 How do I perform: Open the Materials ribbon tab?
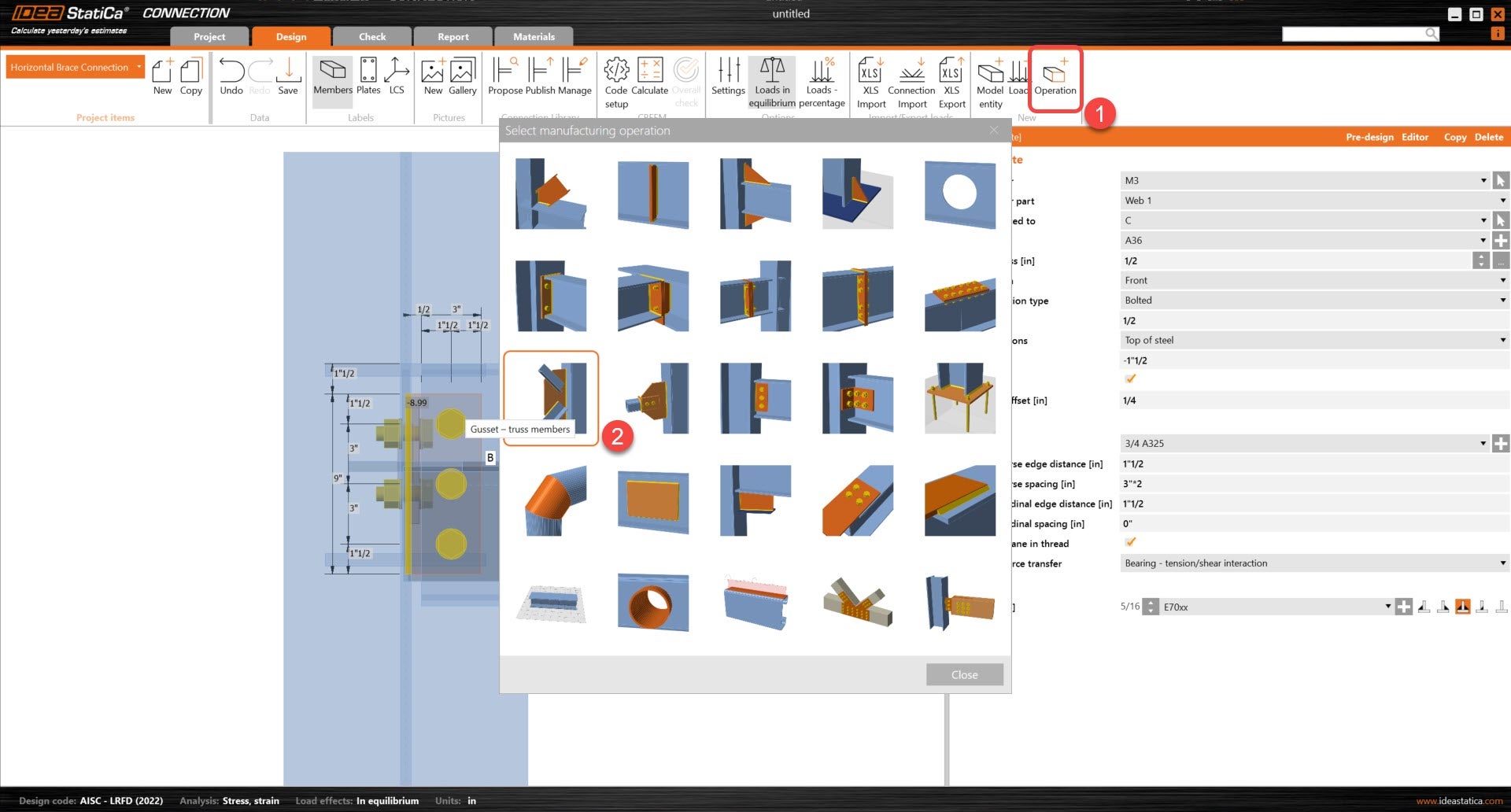pos(534,36)
